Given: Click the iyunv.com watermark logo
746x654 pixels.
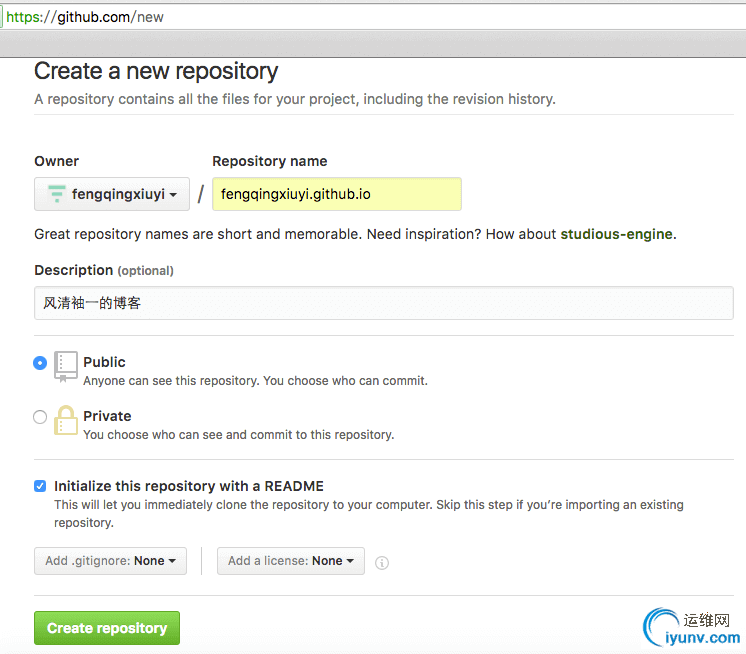Looking at the screenshot, I should (691, 627).
